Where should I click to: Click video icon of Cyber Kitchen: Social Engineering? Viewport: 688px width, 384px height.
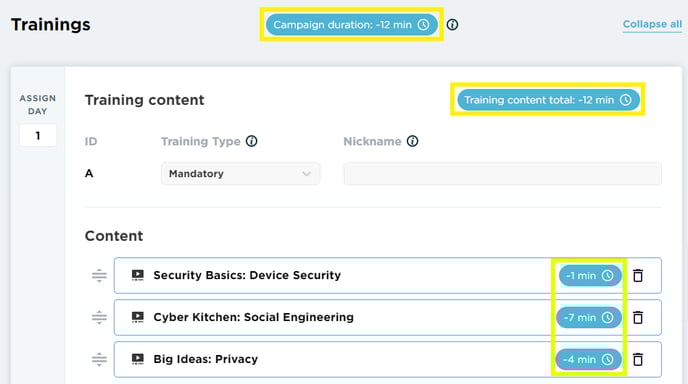(138, 317)
